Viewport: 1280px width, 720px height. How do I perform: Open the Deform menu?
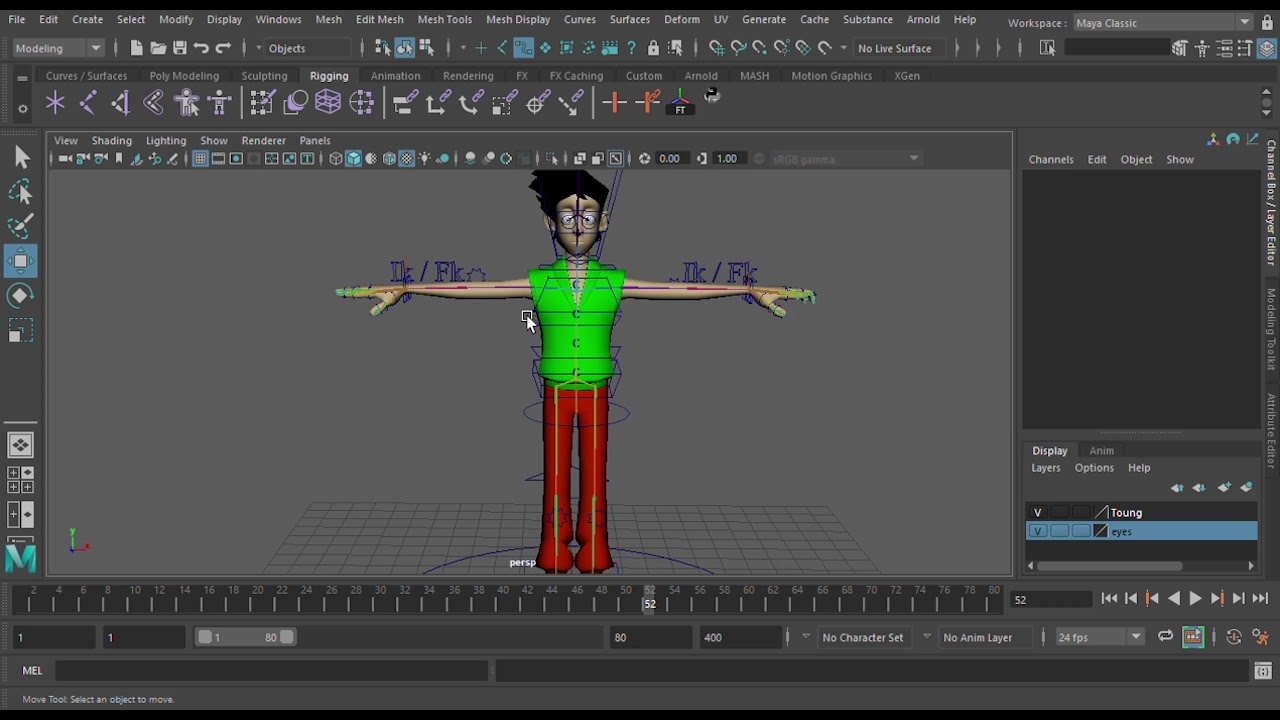[682, 19]
